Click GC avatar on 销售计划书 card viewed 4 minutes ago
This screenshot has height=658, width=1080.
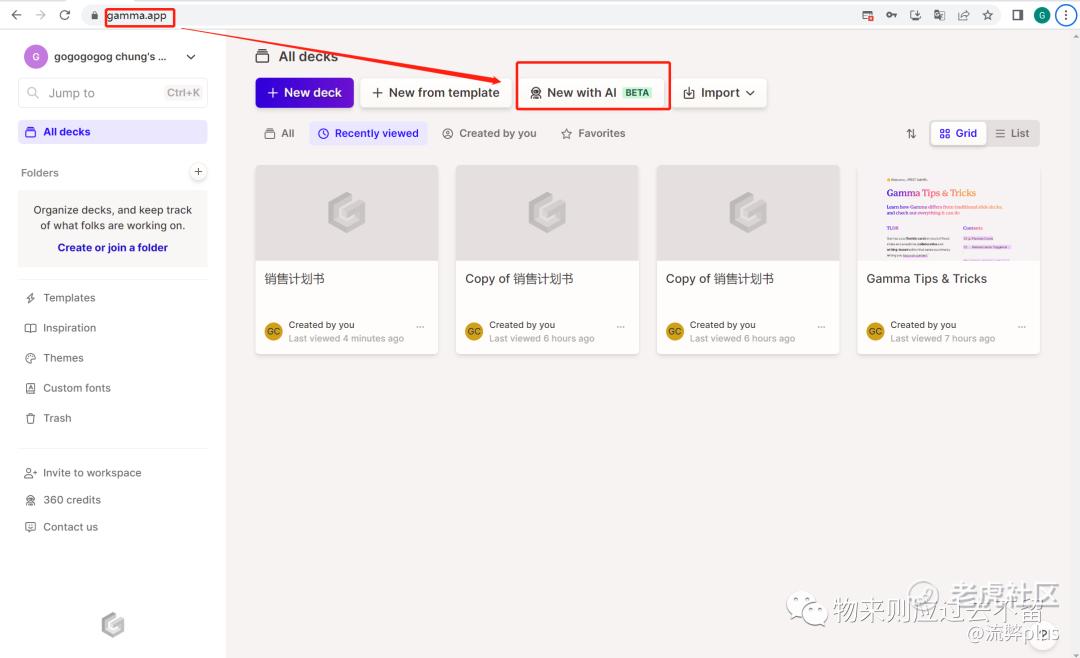pyautogui.click(x=273, y=331)
